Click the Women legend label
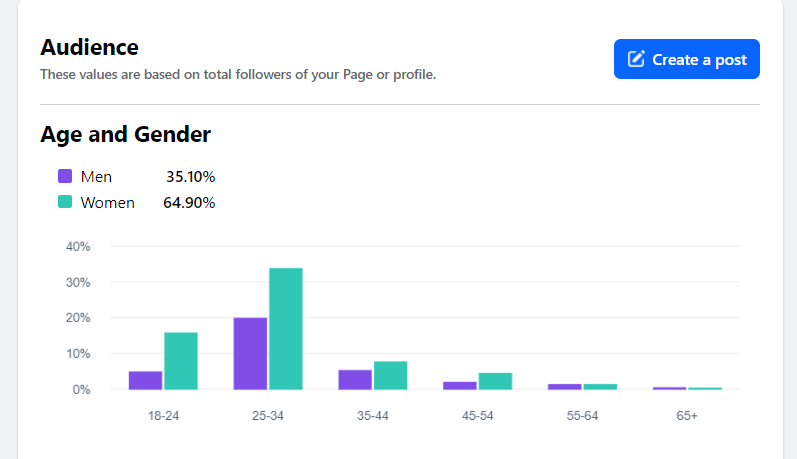The height and width of the screenshot is (459, 797). [107, 202]
